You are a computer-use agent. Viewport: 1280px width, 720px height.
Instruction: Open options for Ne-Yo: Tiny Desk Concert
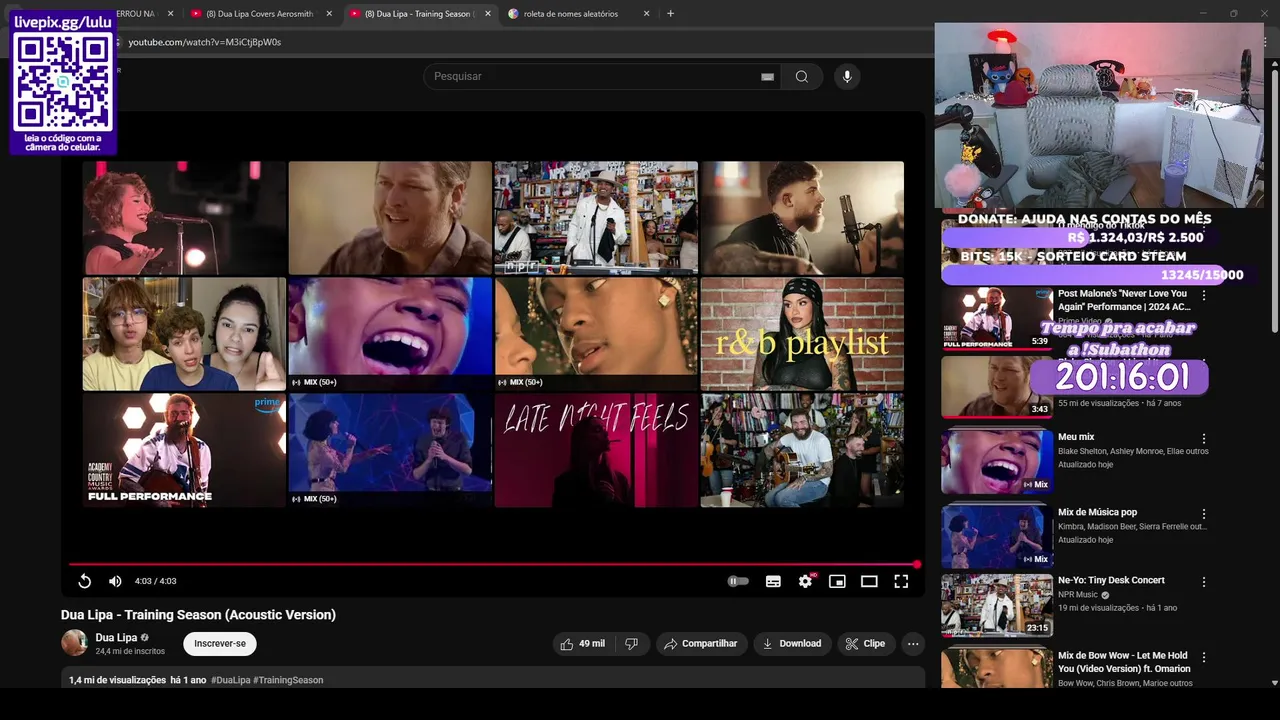(x=1204, y=582)
